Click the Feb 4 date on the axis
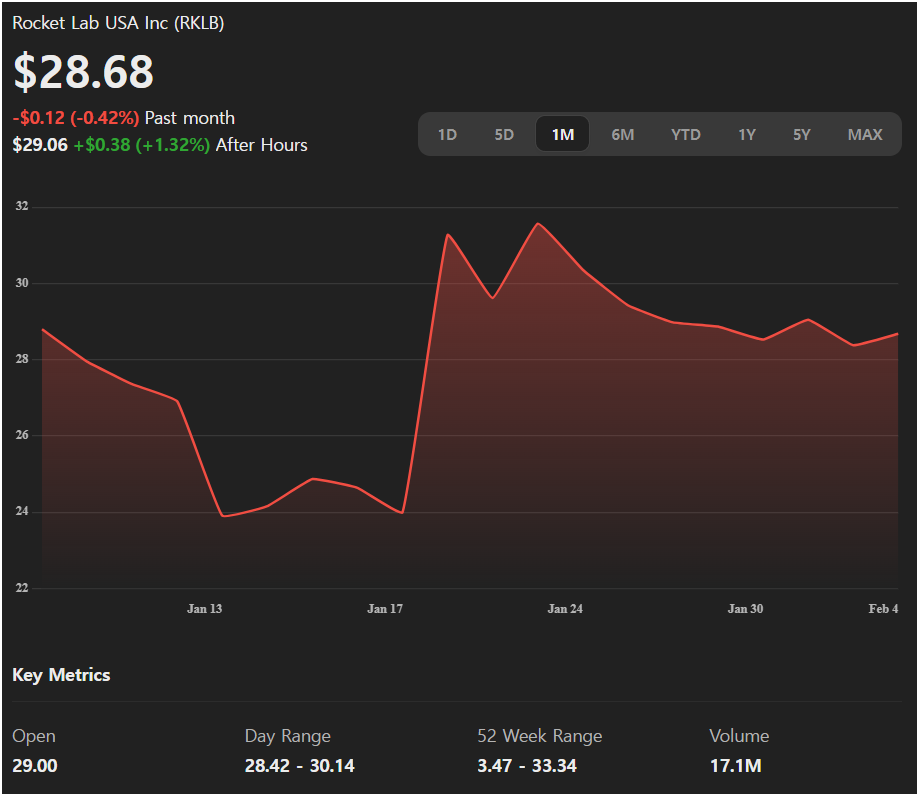 [883, 609]
